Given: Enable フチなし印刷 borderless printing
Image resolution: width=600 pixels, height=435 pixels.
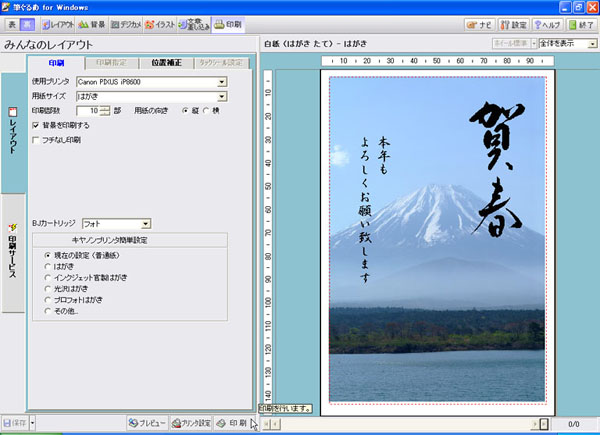Looking at the screenshot, I should [x=37, y=141].
